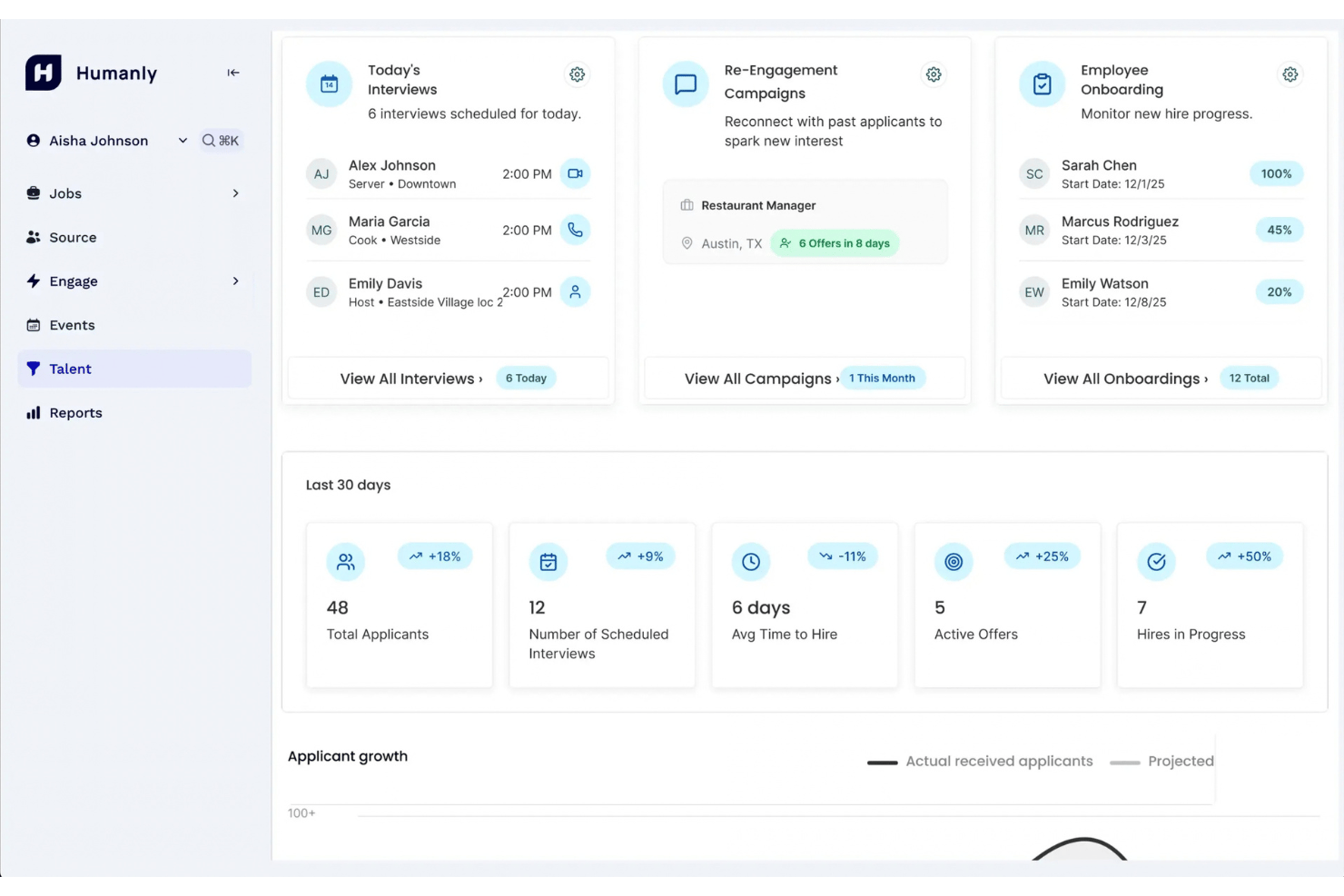This screenshot has height=896, width=1344.
Task: Open settings gear on Re-Engagement Campaigns card
Action: click(934, 74)
